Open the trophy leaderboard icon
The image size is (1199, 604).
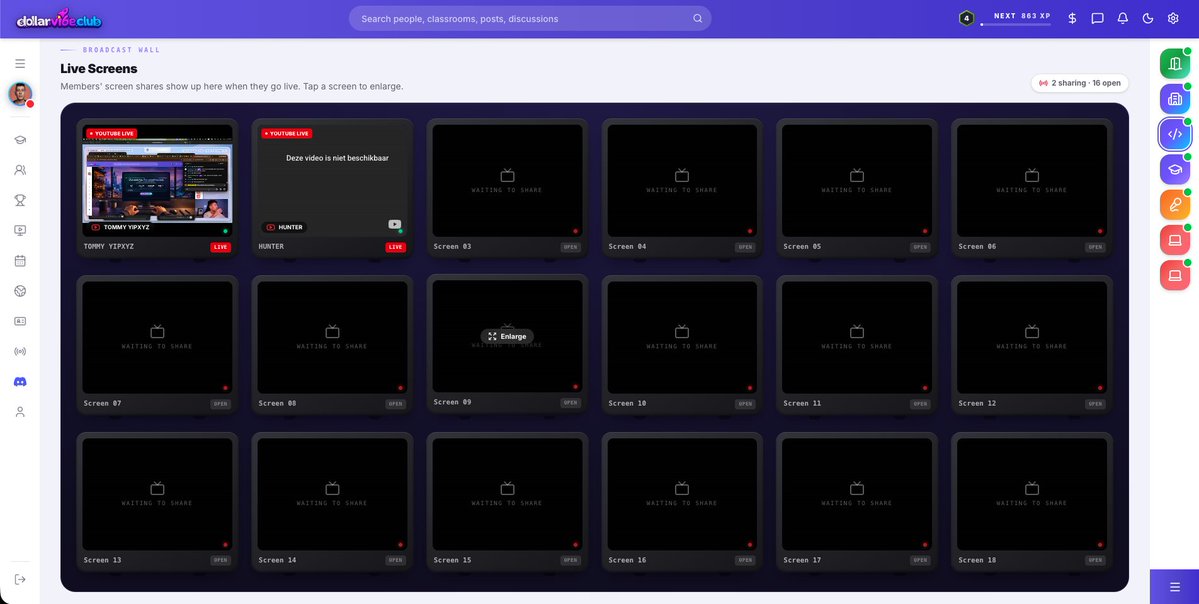pos(20,200)
